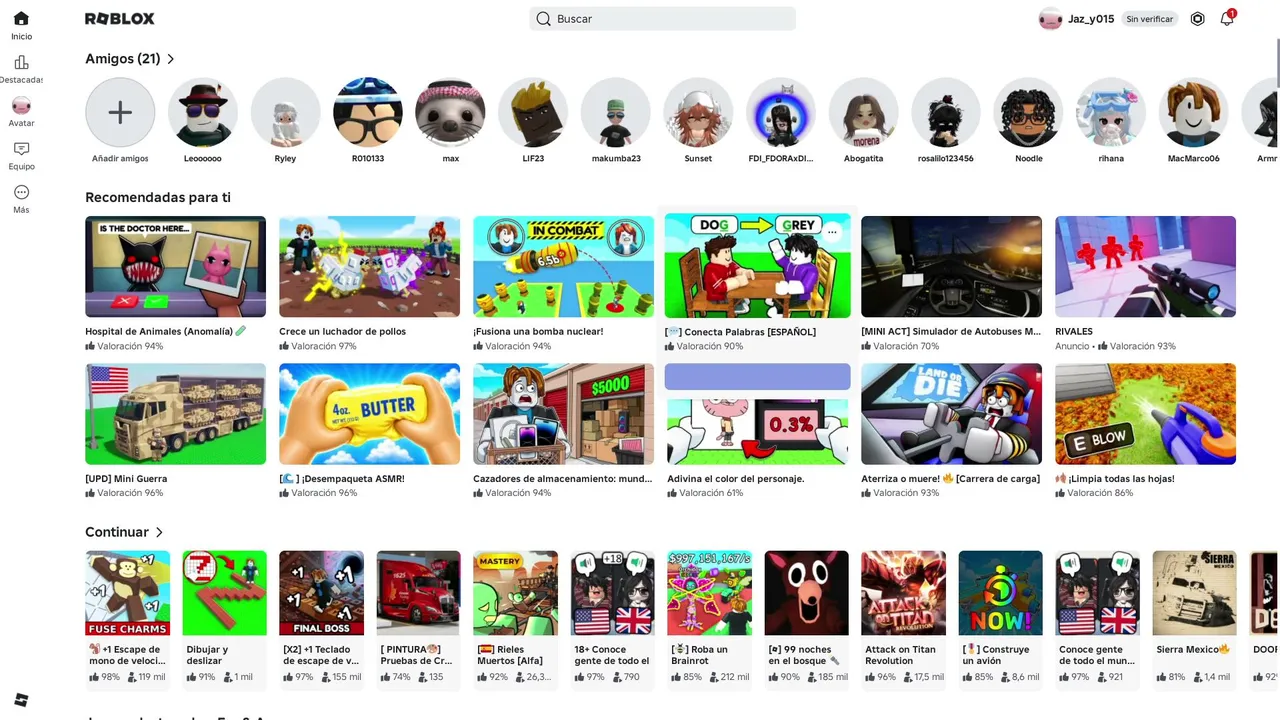
Task: Open the Robux balance icon
Action: click(x=1198, y=19)
